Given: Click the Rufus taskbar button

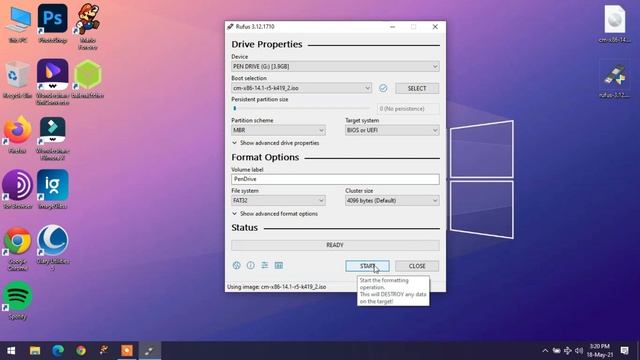Looking at the screenshot, I should [x=150, y=351].
